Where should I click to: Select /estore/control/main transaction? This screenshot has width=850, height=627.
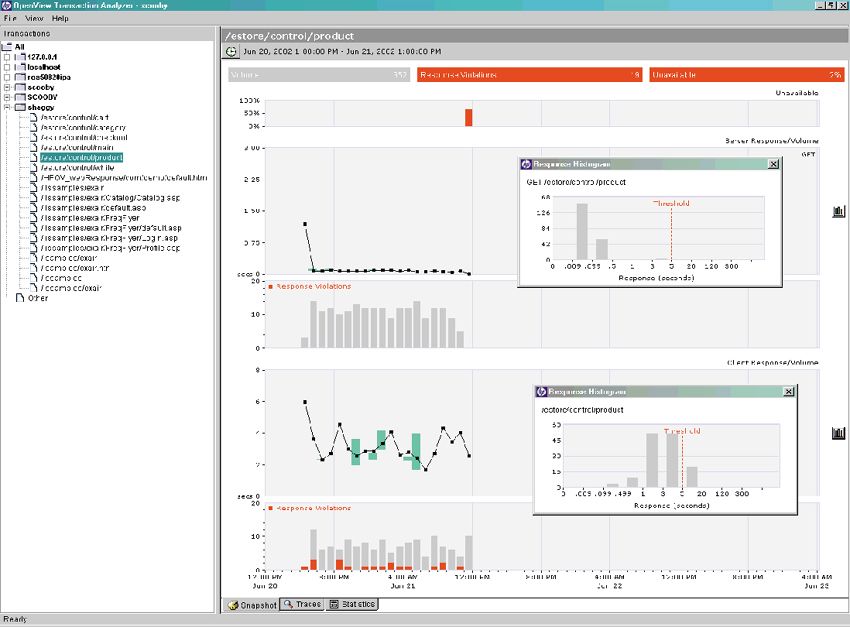point(76,147)
